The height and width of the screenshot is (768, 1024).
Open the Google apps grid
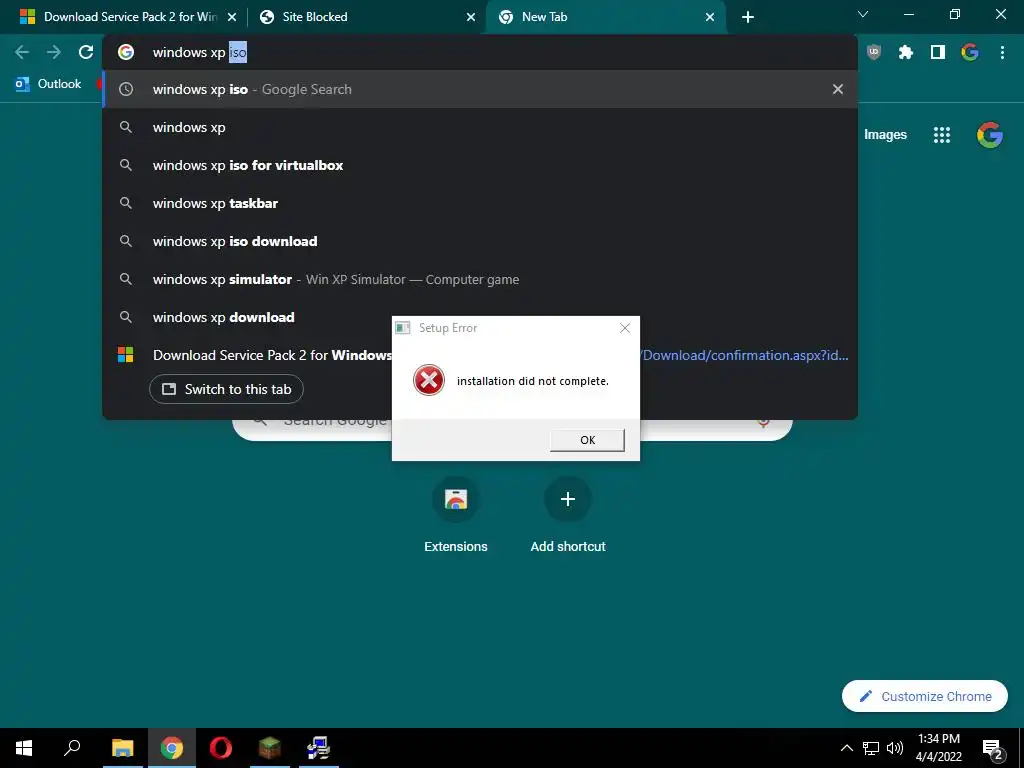click(x=942, y=135)
